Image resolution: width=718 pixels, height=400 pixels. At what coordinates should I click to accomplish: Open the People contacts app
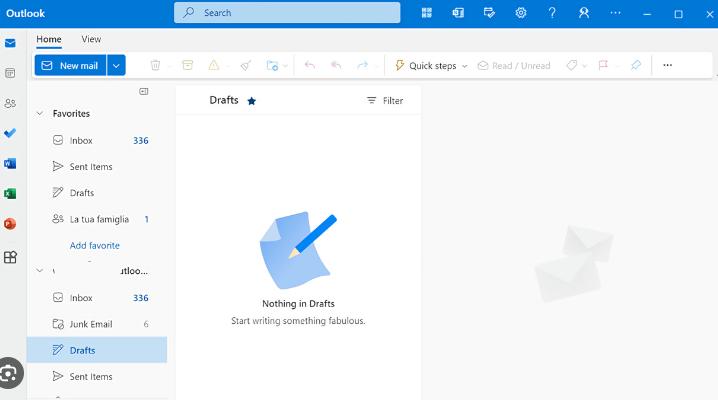click(x=10, y=103)
